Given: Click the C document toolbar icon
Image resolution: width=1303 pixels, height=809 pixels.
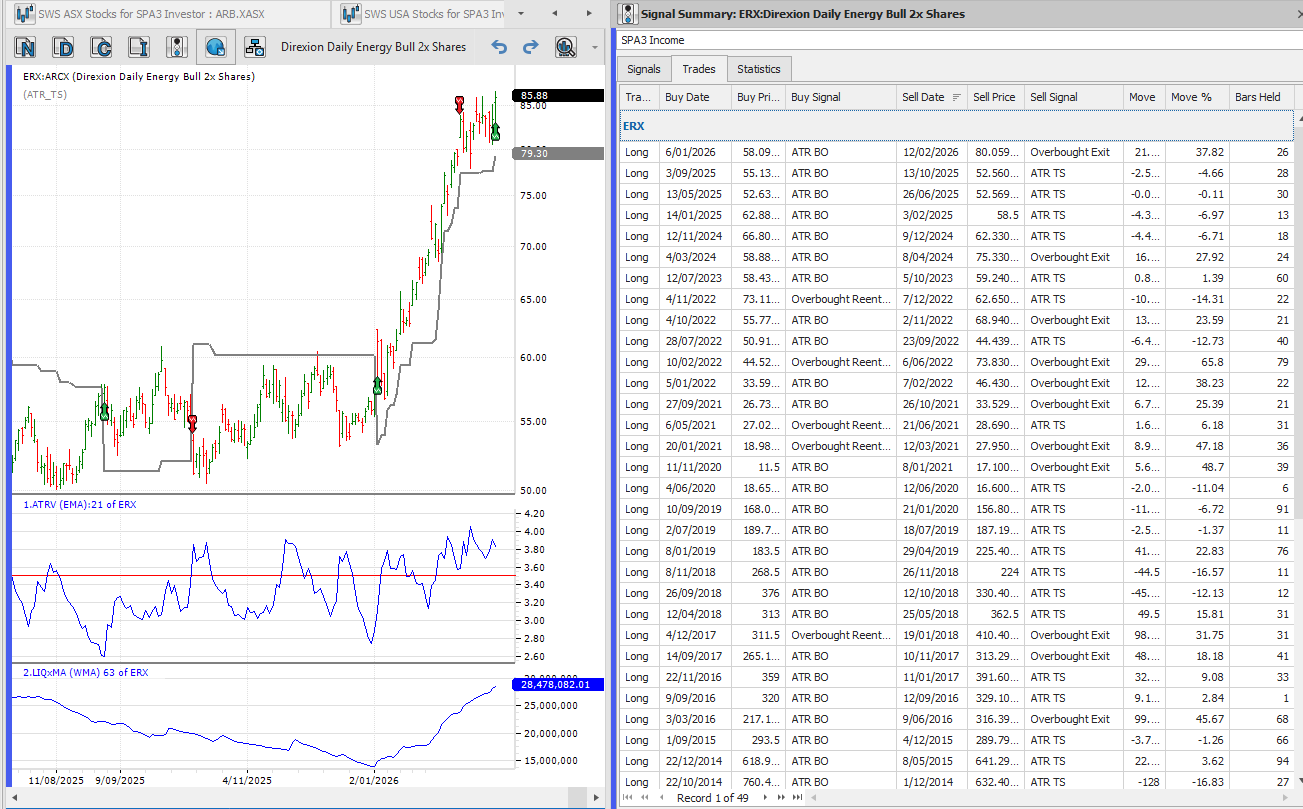Looking at the screenshot, I should point(101,47).
